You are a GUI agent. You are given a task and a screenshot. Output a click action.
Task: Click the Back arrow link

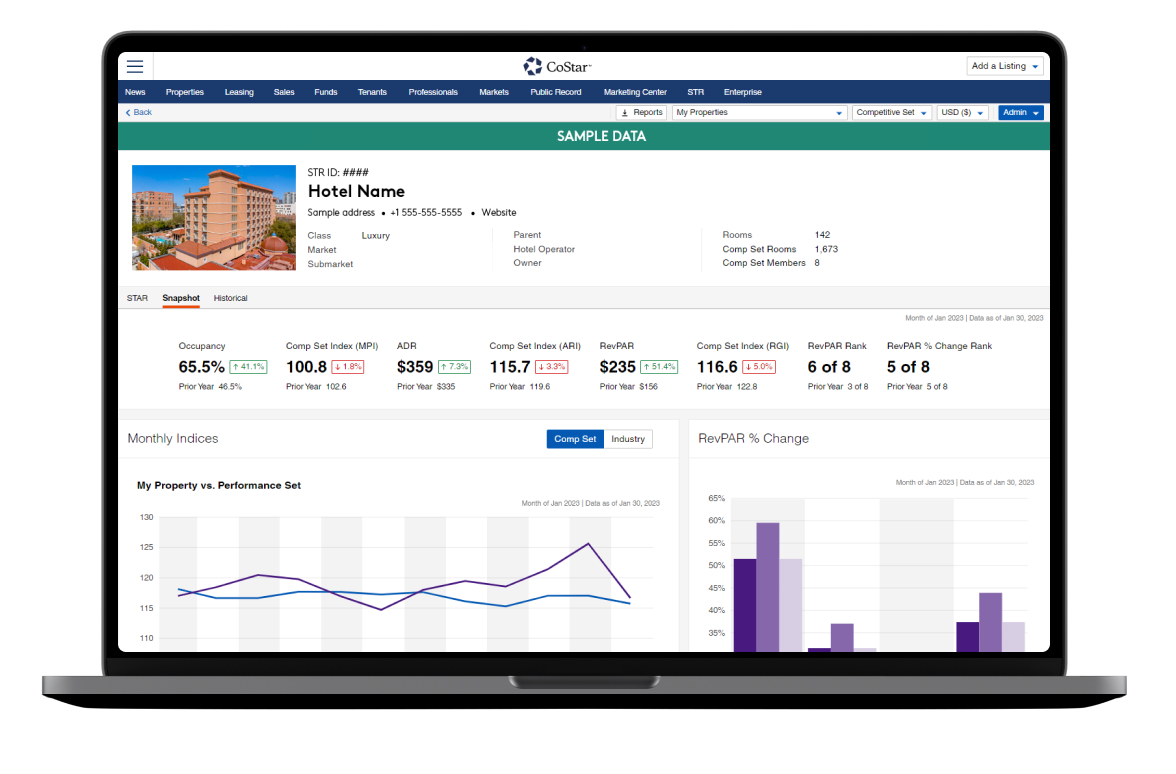(138, 113)
